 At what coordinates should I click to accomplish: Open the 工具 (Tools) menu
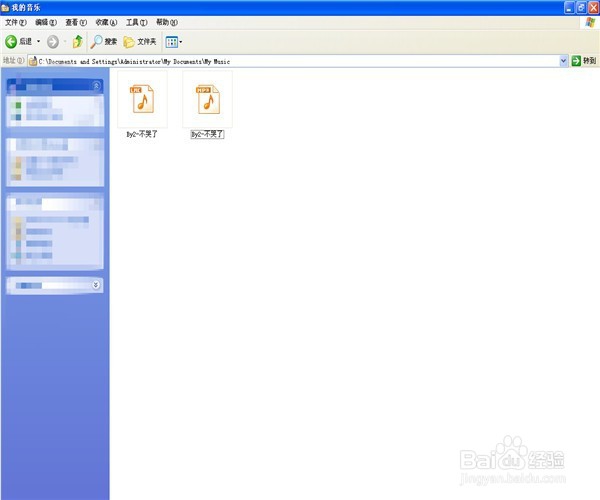(137, 23)
